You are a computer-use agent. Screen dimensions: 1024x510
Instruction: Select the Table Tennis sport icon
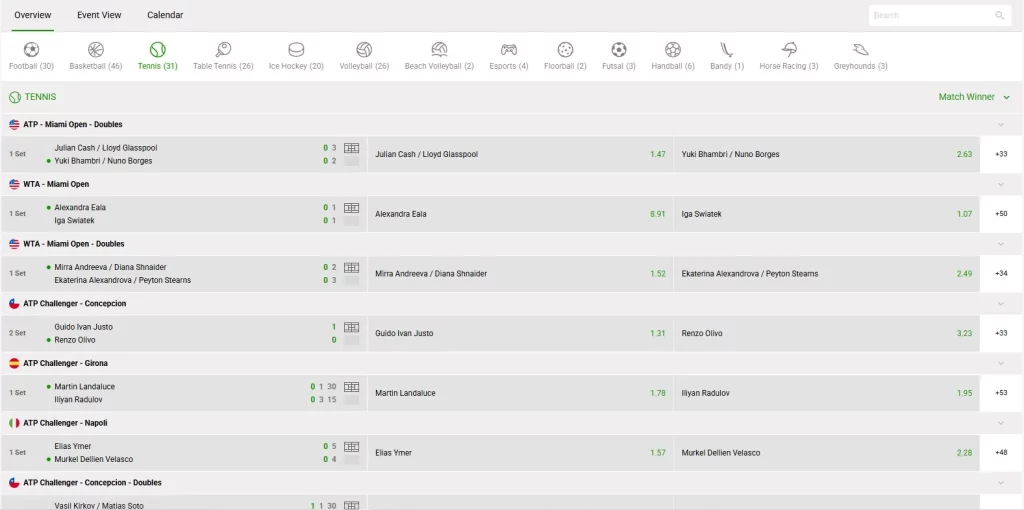pyautogui.click(x=223, y=50)
